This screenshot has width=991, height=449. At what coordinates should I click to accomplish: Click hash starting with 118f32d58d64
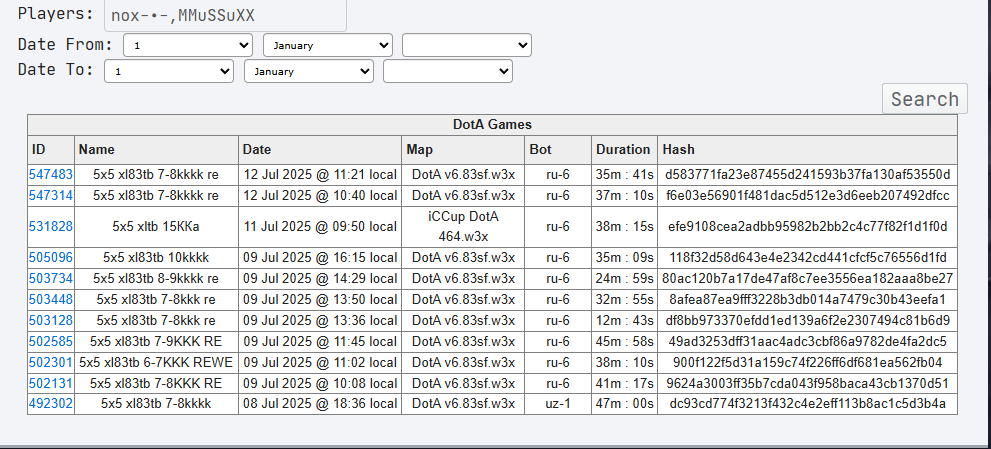coord(808,257)
